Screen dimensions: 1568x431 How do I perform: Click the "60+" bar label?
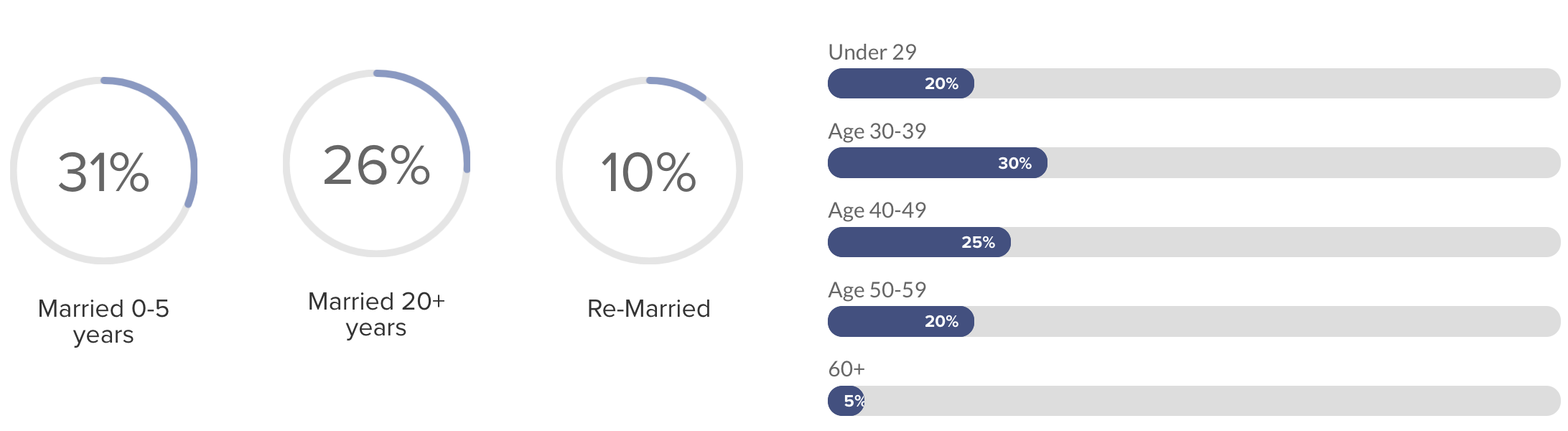click(846, 369)
